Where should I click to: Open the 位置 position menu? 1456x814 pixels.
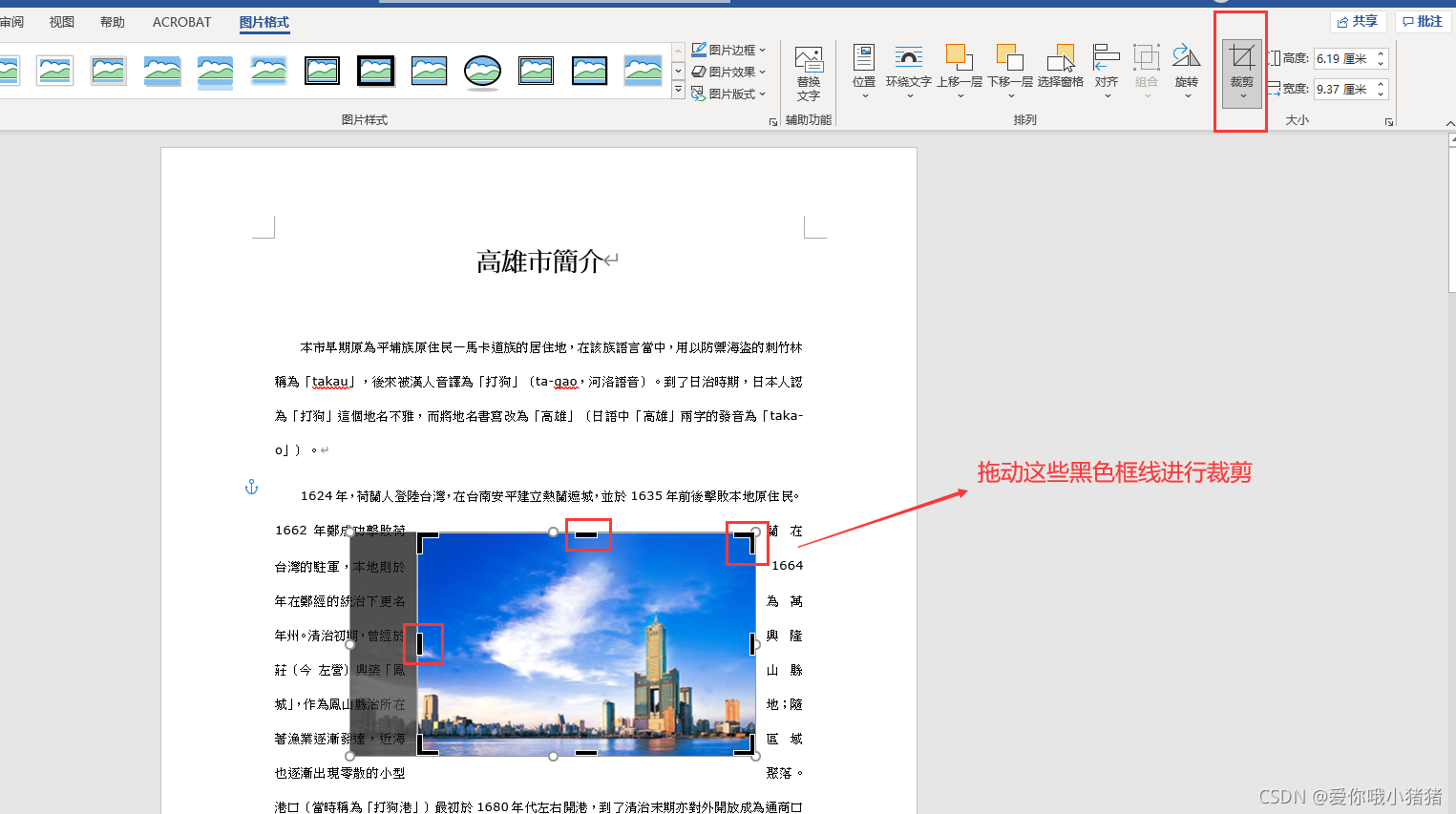864,71
